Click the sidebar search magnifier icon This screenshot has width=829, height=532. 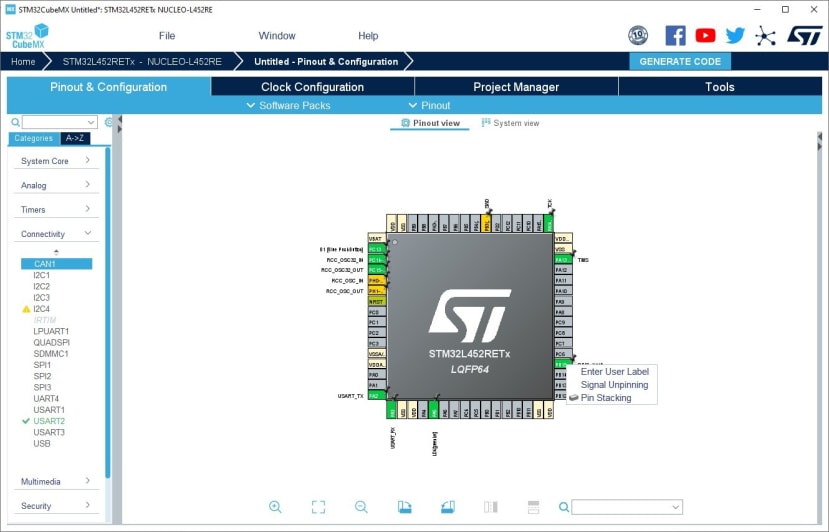[15, 122]
